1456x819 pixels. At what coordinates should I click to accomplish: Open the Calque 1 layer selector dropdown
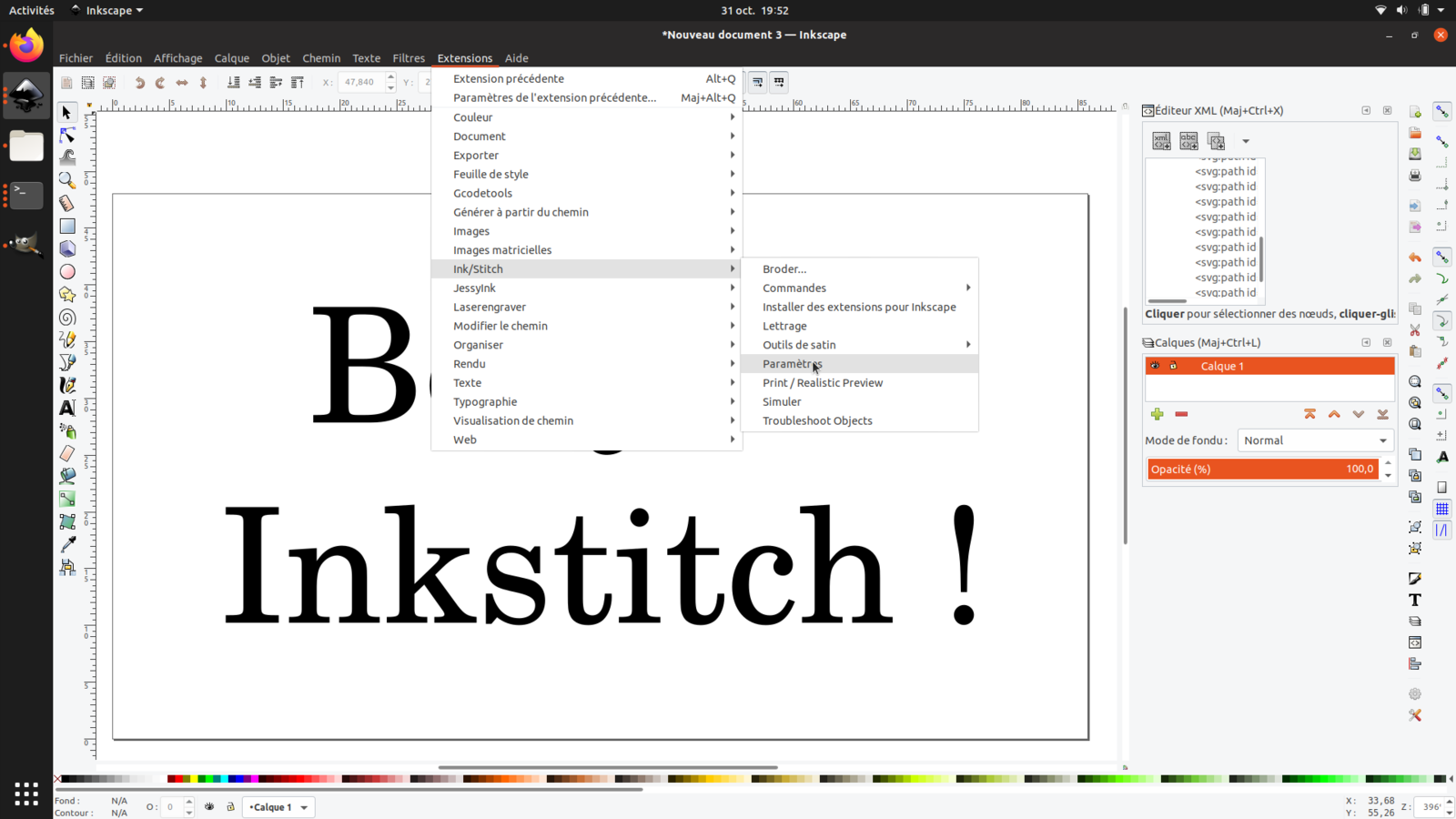coord(278,807)
